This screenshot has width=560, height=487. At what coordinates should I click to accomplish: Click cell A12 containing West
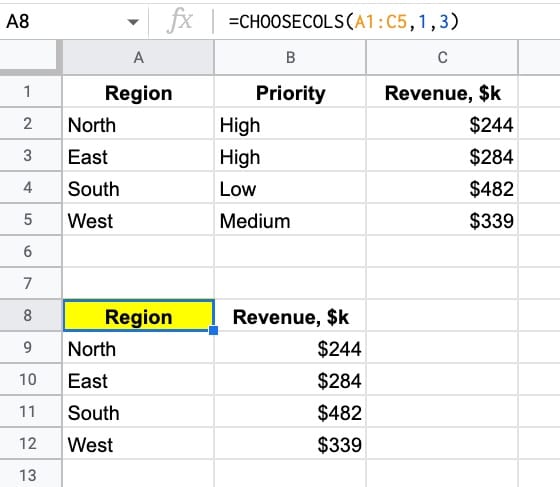[x=139, y=443]
